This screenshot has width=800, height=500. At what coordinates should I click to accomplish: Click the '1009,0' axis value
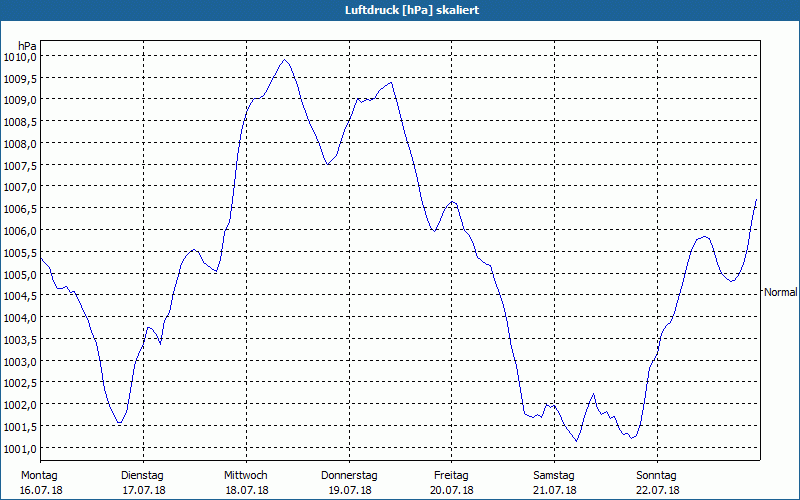coord(20,100)
